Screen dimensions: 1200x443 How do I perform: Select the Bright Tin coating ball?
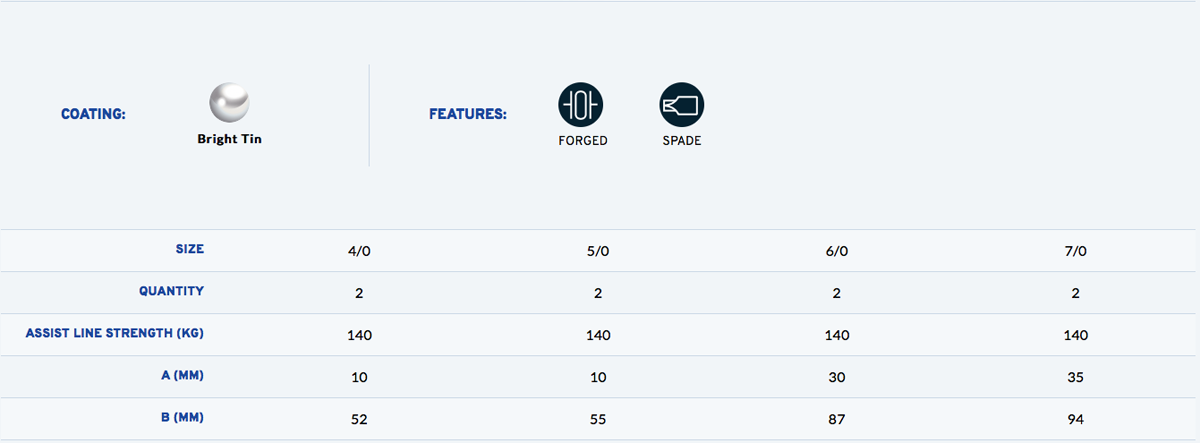[x=229, y=103]
